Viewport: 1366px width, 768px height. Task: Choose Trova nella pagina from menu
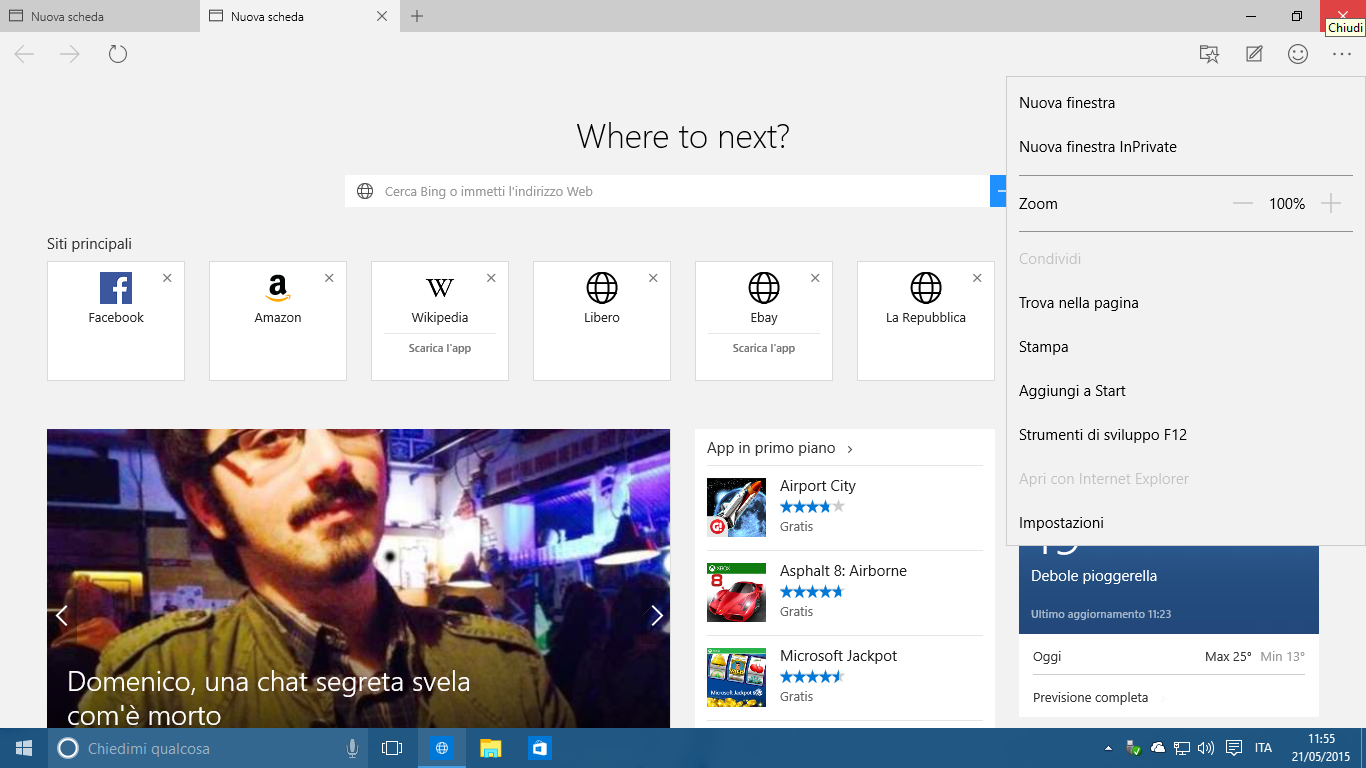click(x=1186, y=303)
